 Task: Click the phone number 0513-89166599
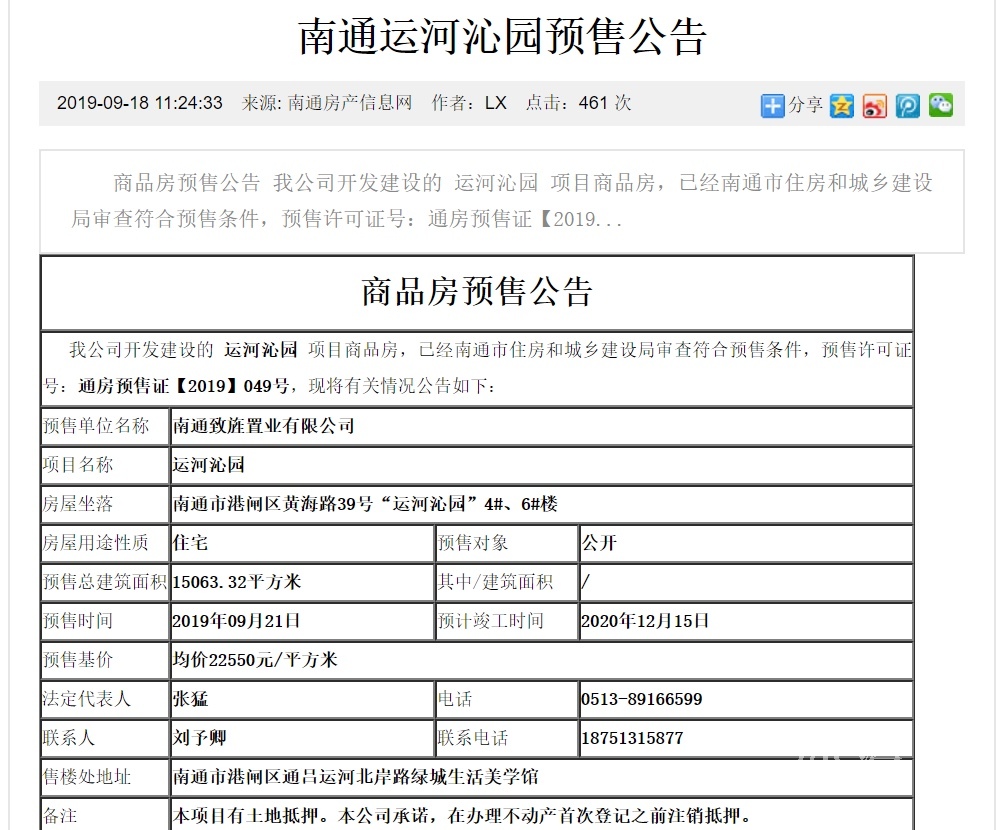tap(641, 699)
